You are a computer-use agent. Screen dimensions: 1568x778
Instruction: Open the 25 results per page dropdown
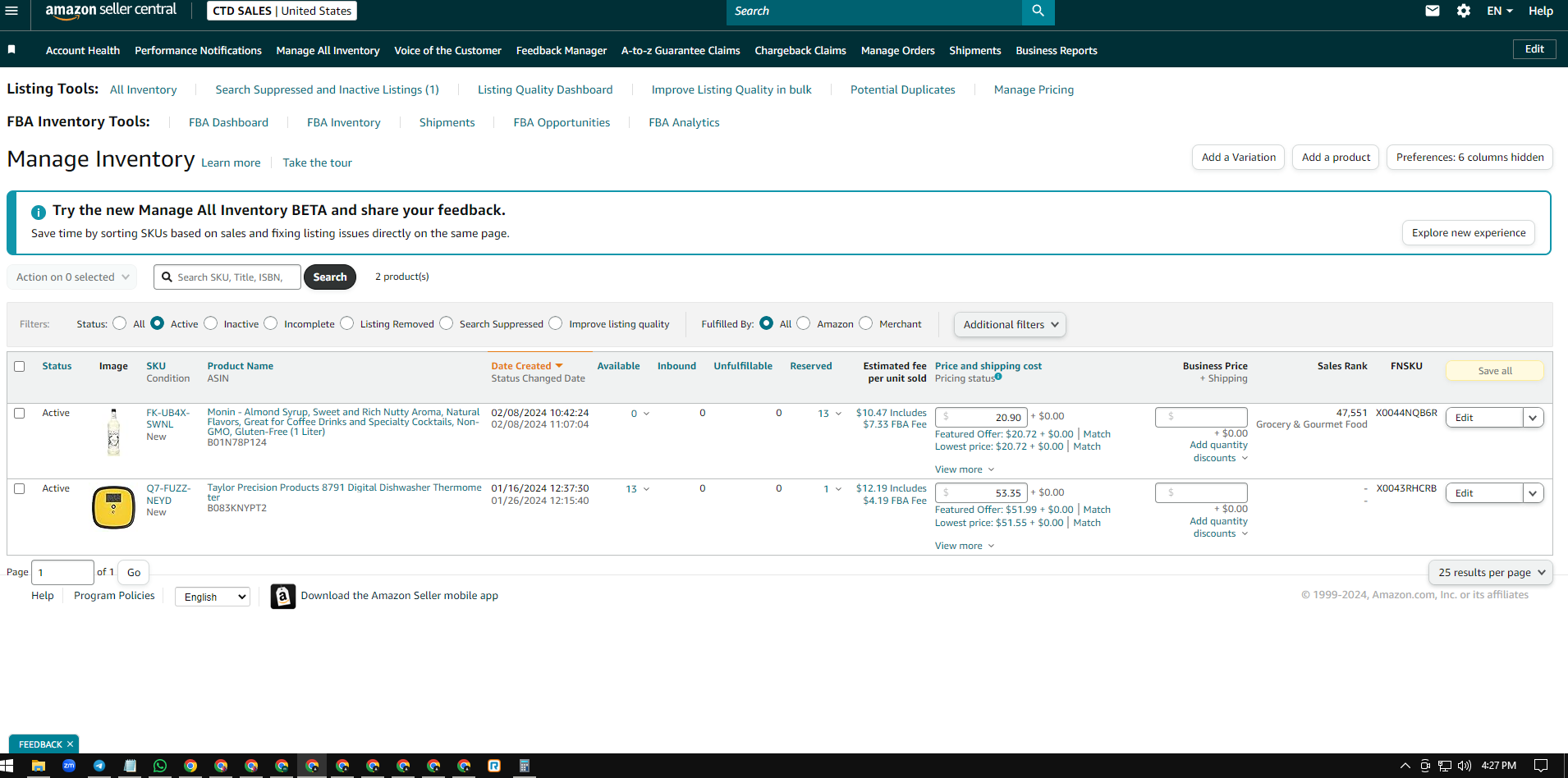(1491, 573)
